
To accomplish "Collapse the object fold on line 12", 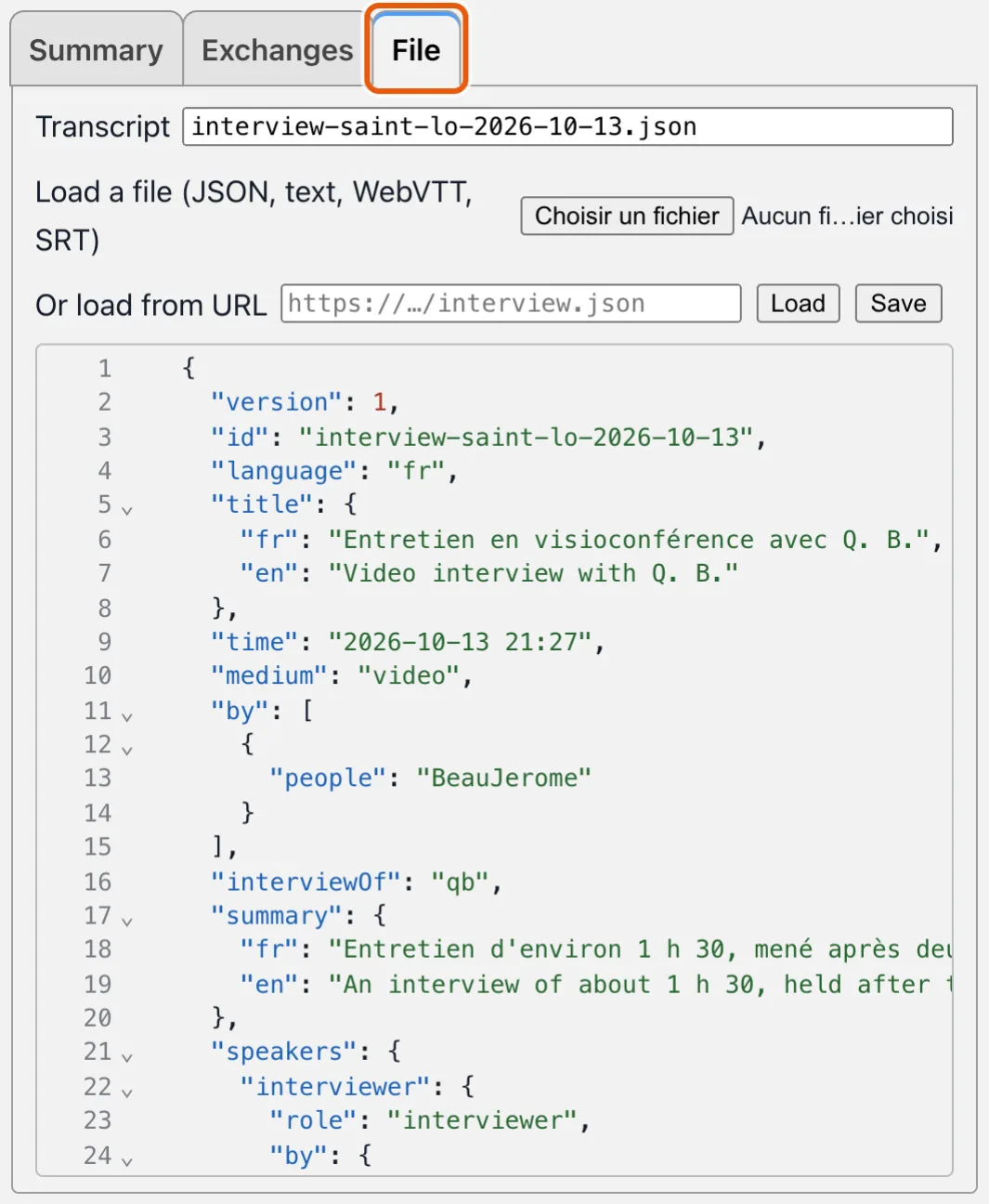I will click(x=127, y=749).
